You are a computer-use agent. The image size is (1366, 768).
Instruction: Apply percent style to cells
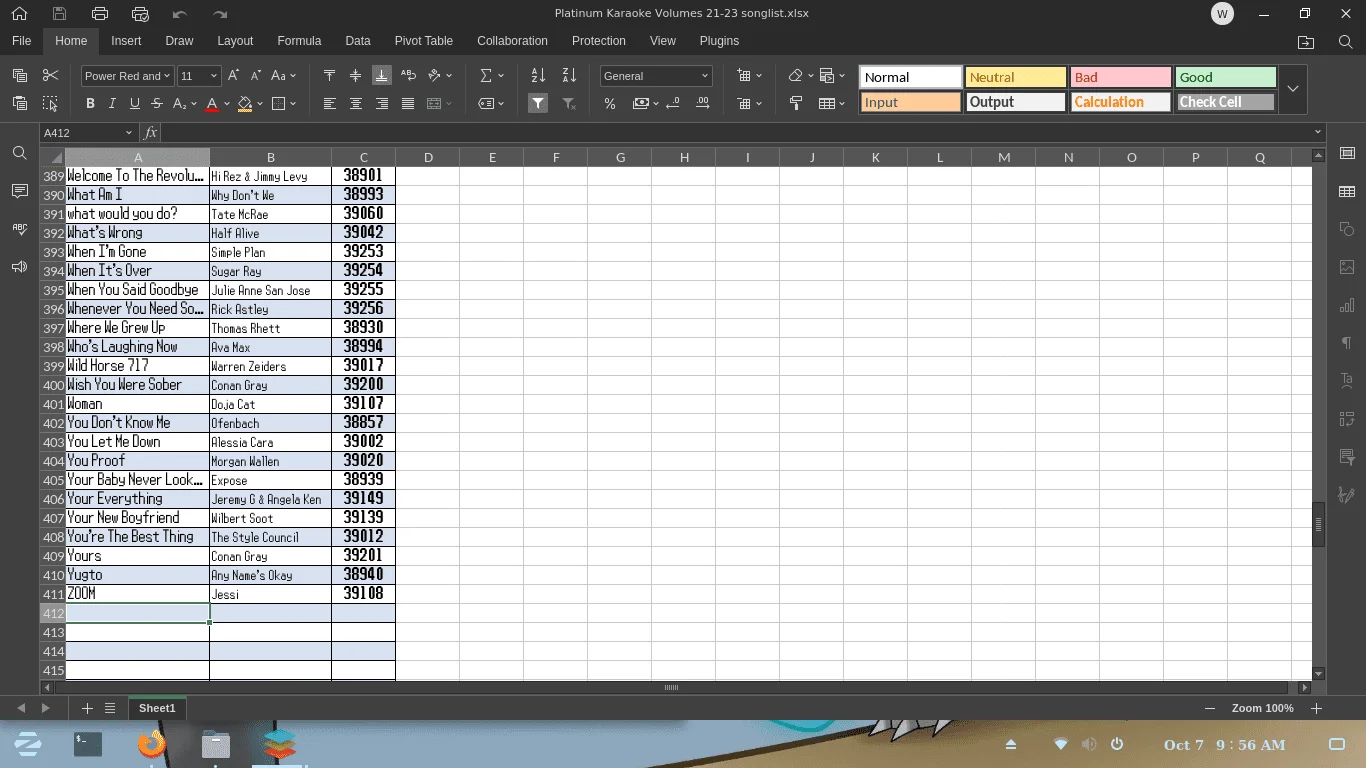(x=610, y=103)
